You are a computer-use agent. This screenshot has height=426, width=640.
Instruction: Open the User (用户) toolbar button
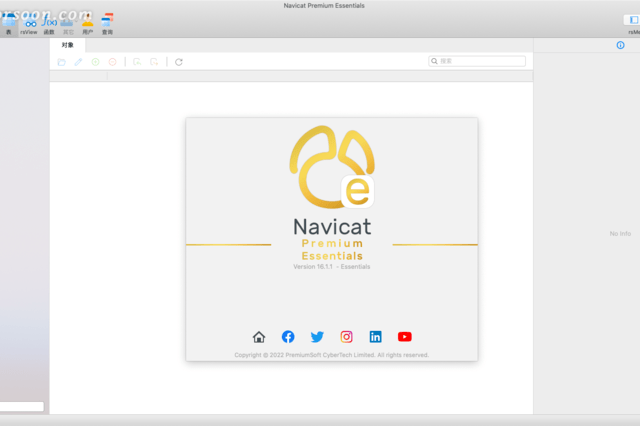(x=87, y=25)
